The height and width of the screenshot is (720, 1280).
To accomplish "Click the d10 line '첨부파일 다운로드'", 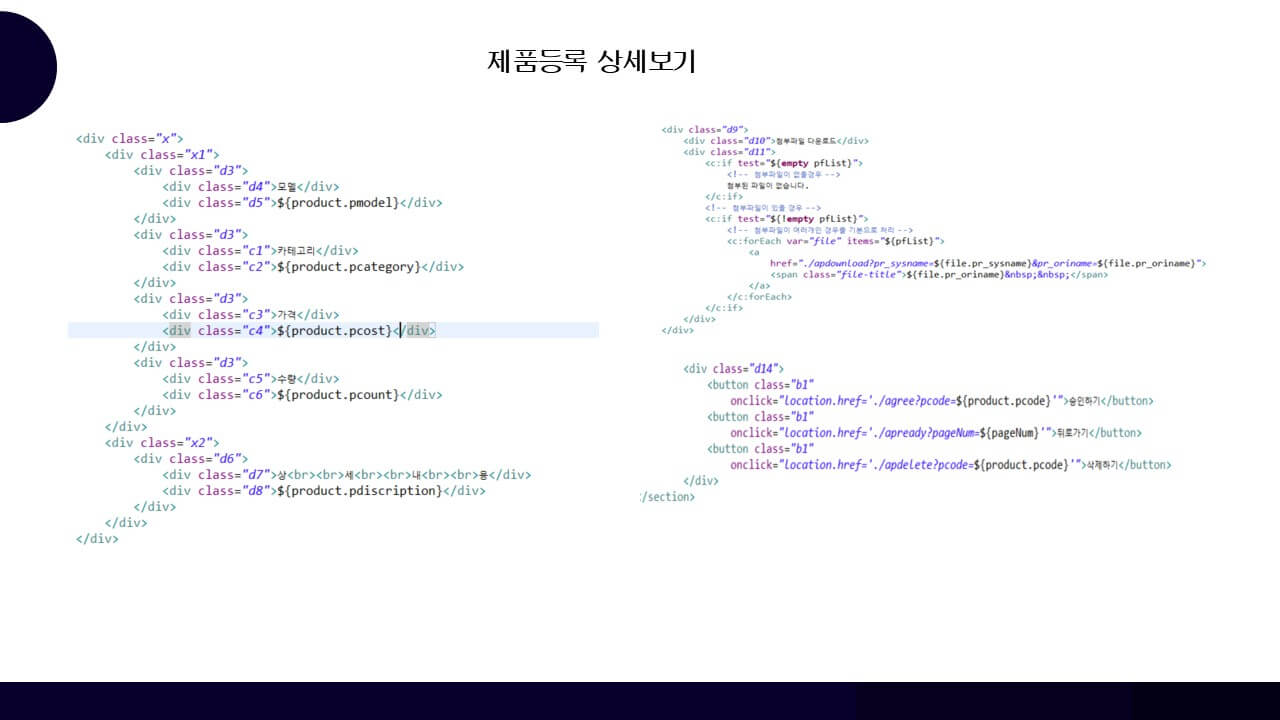I will coord(776,141).
